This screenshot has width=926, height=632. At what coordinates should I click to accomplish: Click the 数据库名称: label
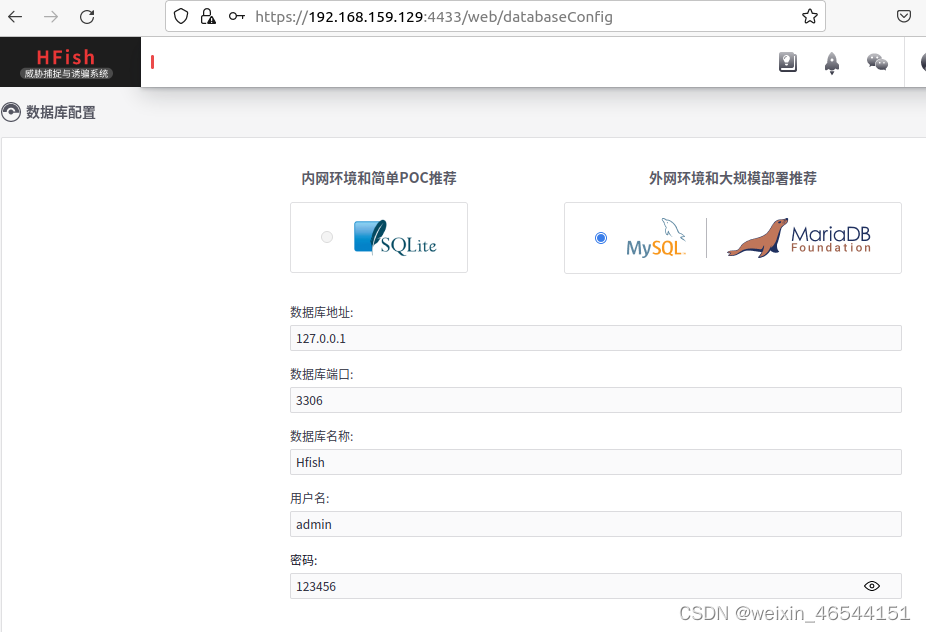pyautogui.click(x=322, y=436)
